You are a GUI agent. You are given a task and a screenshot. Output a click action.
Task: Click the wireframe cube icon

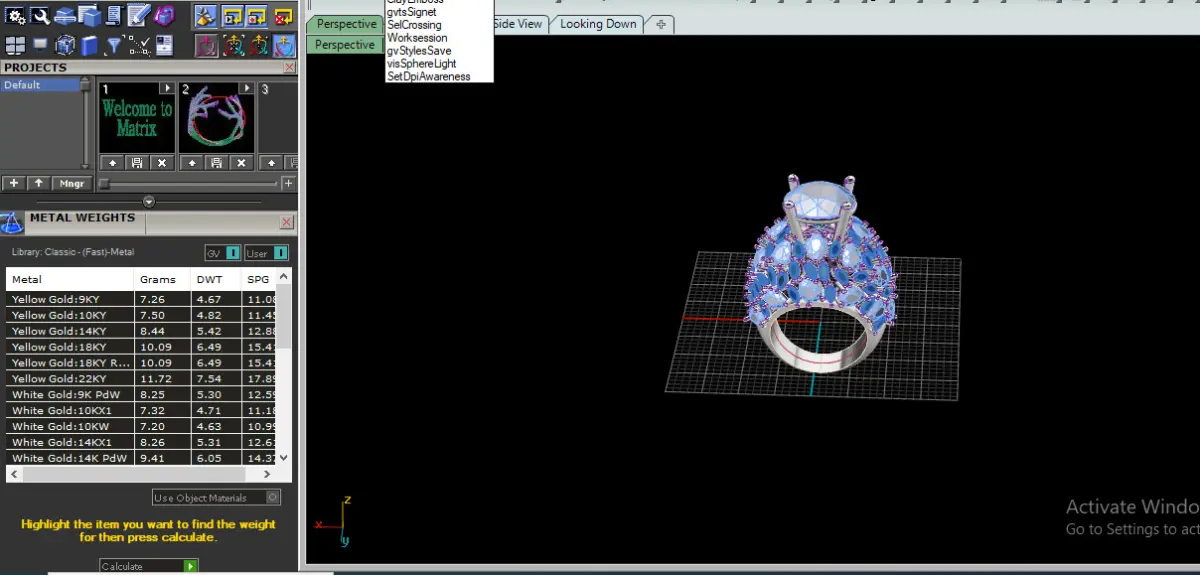coord(65,45)
